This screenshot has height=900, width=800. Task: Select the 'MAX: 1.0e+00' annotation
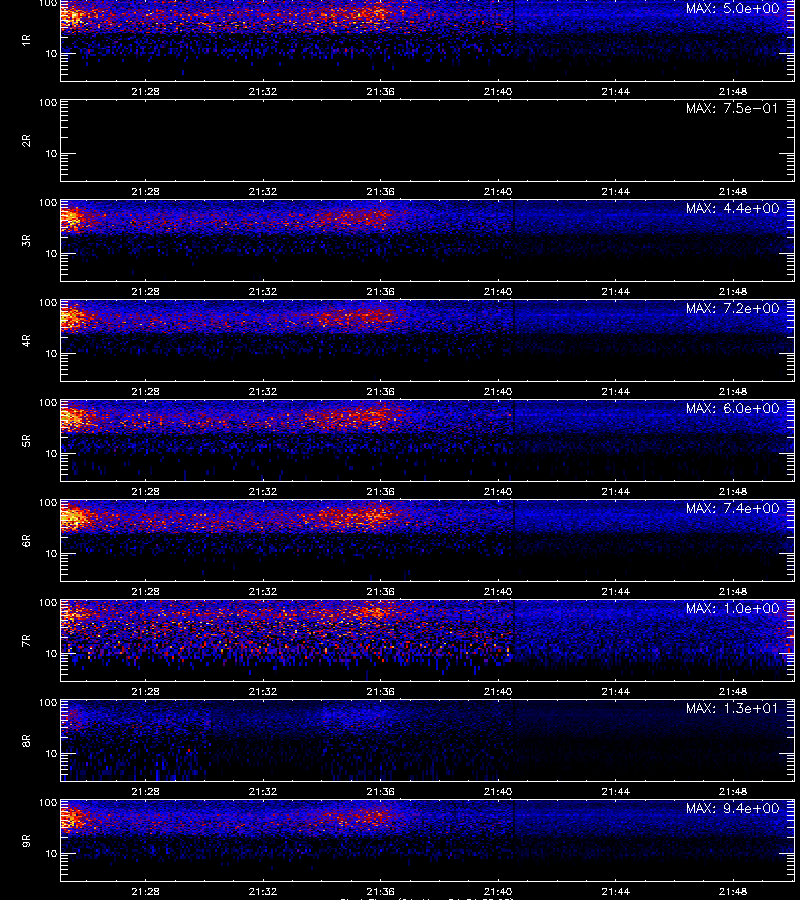(732, 608)
